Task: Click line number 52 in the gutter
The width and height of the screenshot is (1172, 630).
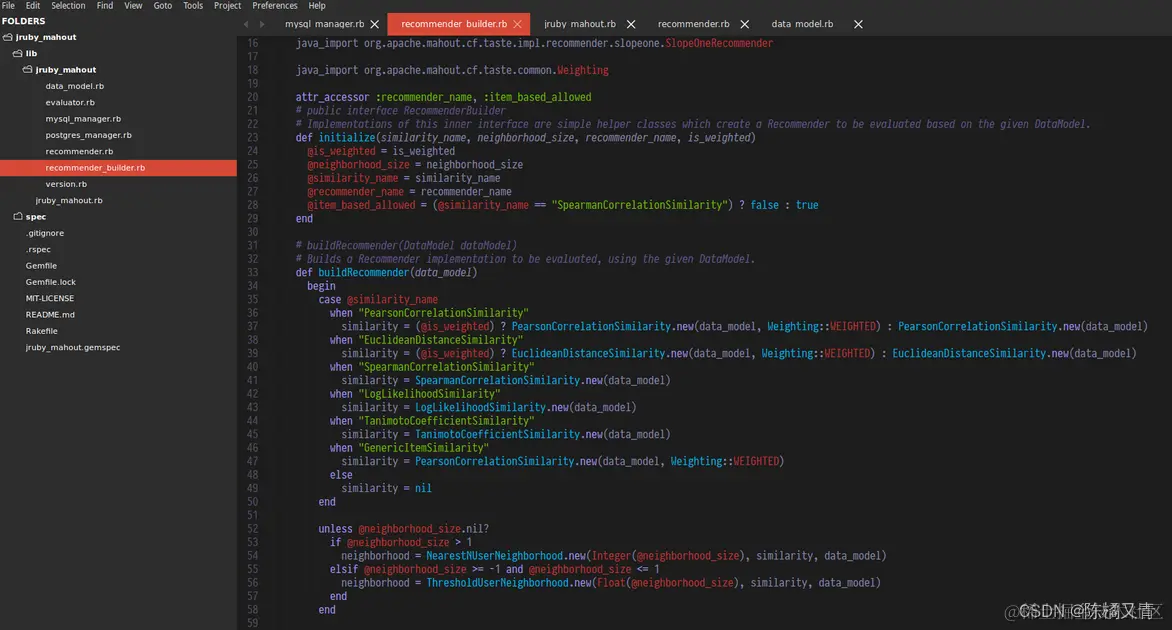Action: point(253,529)
